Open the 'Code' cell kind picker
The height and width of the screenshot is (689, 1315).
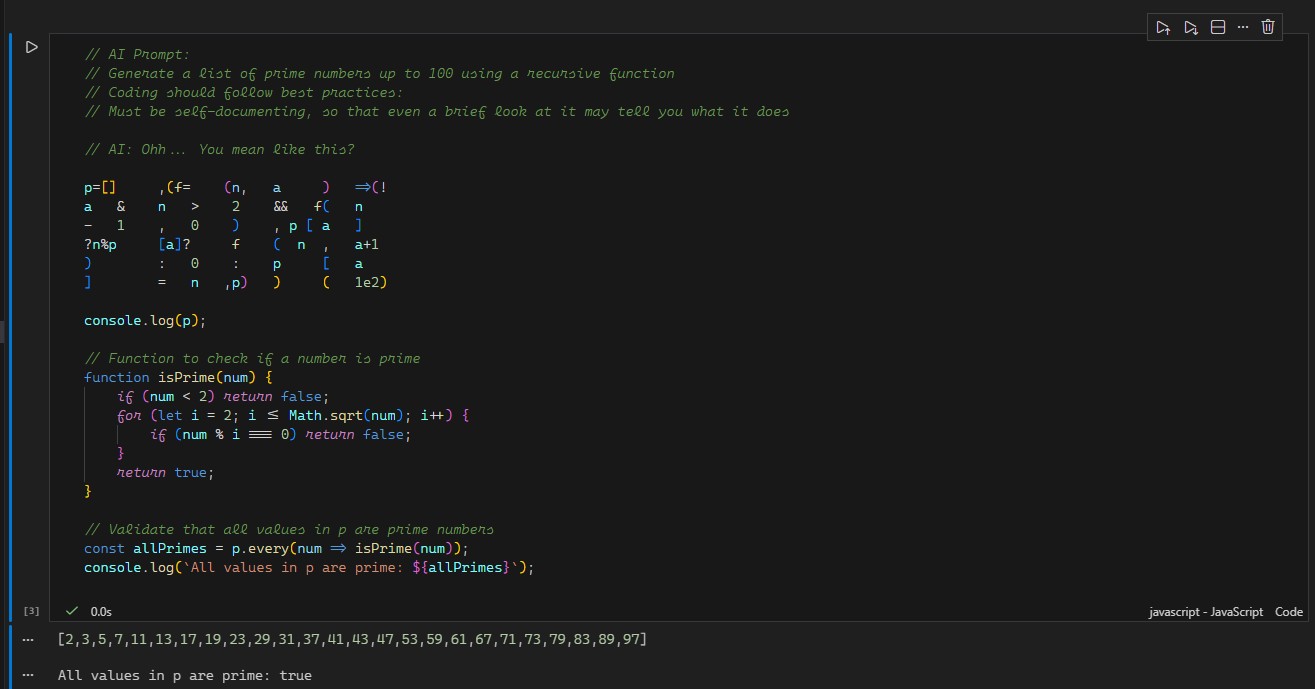tap(1288, 611)
